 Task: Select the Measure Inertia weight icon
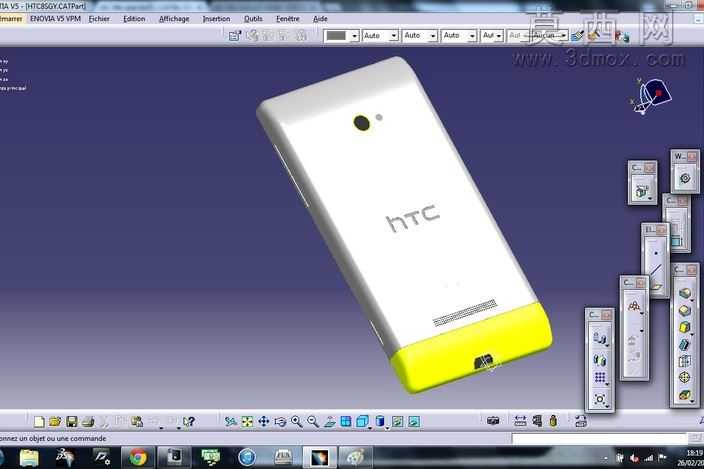(x=553, y=421)
